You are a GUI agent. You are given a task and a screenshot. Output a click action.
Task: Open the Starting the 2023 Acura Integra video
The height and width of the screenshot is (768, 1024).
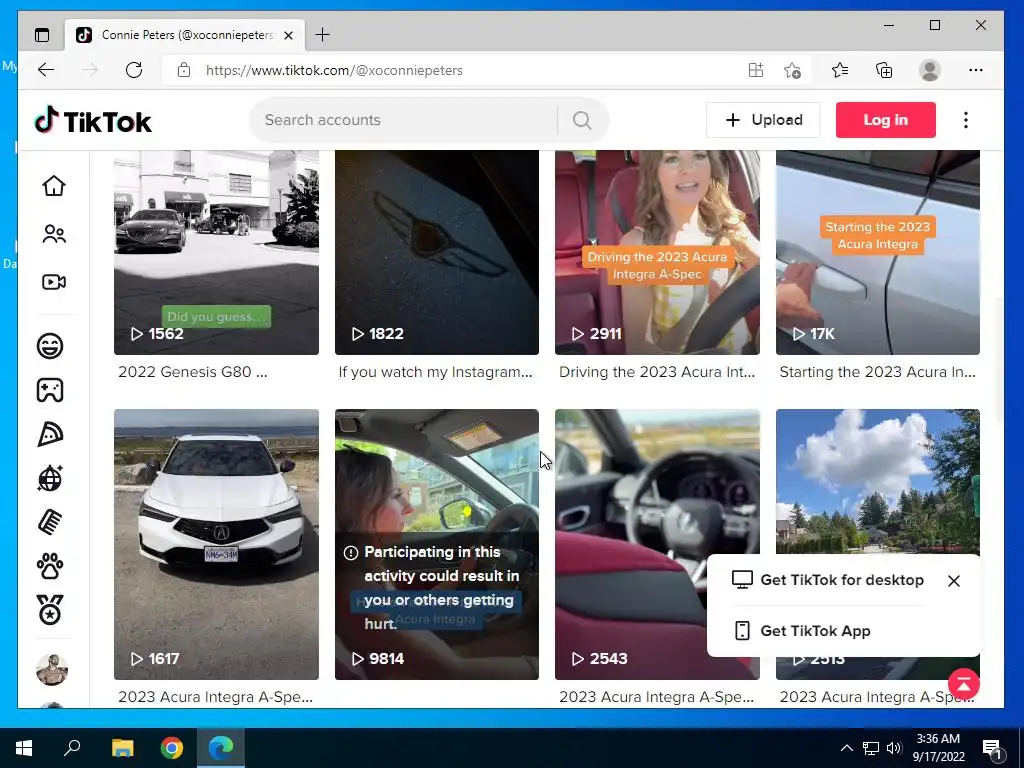tap(878, 252)
